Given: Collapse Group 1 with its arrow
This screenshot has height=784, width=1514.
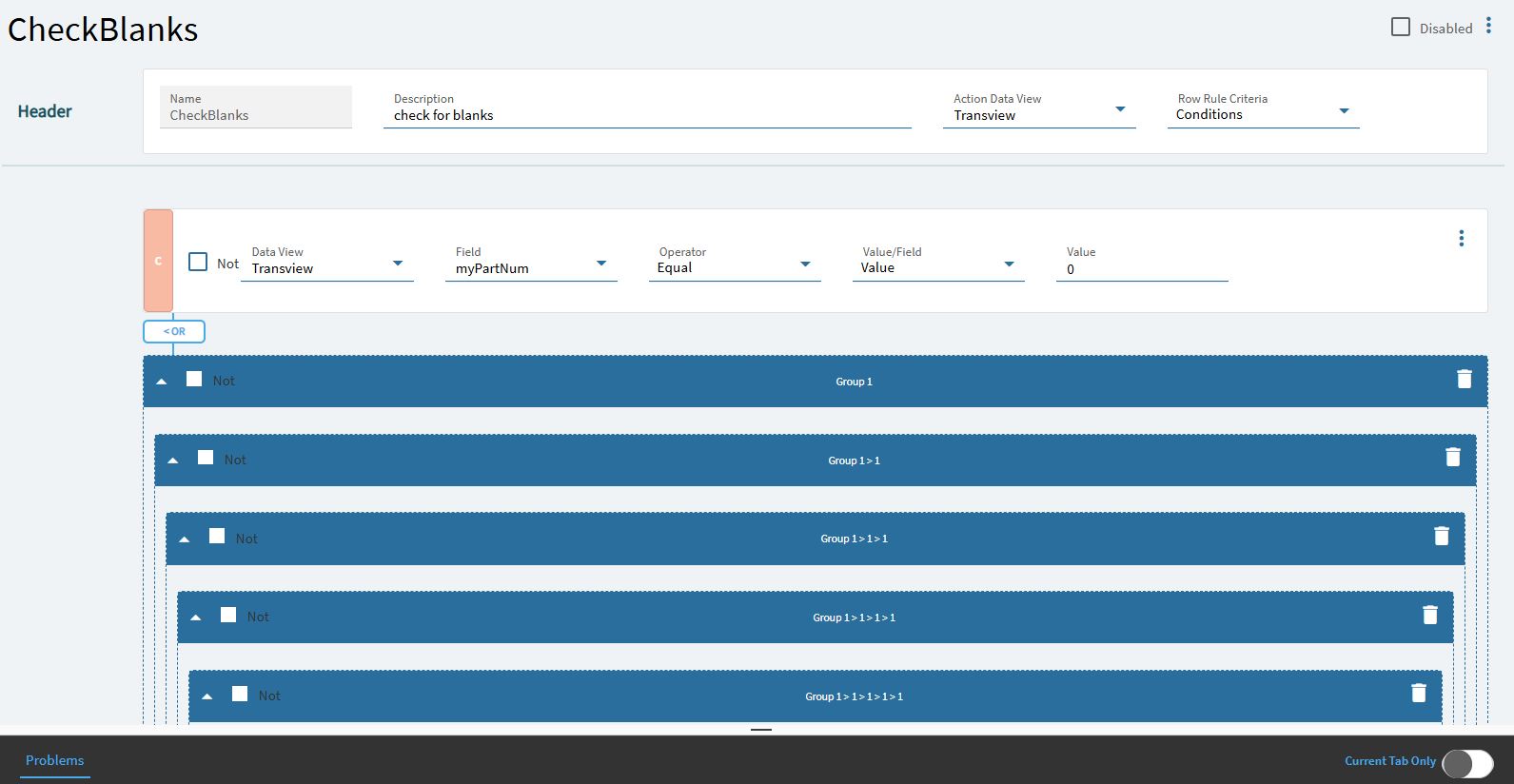Looking at the screenshot, I should tap(162, 382).
